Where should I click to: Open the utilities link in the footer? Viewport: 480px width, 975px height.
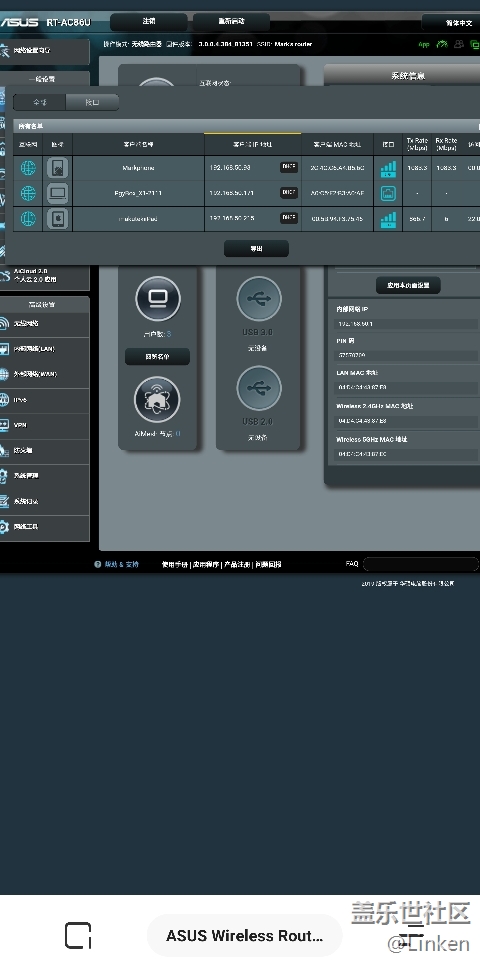click(206, 565)
